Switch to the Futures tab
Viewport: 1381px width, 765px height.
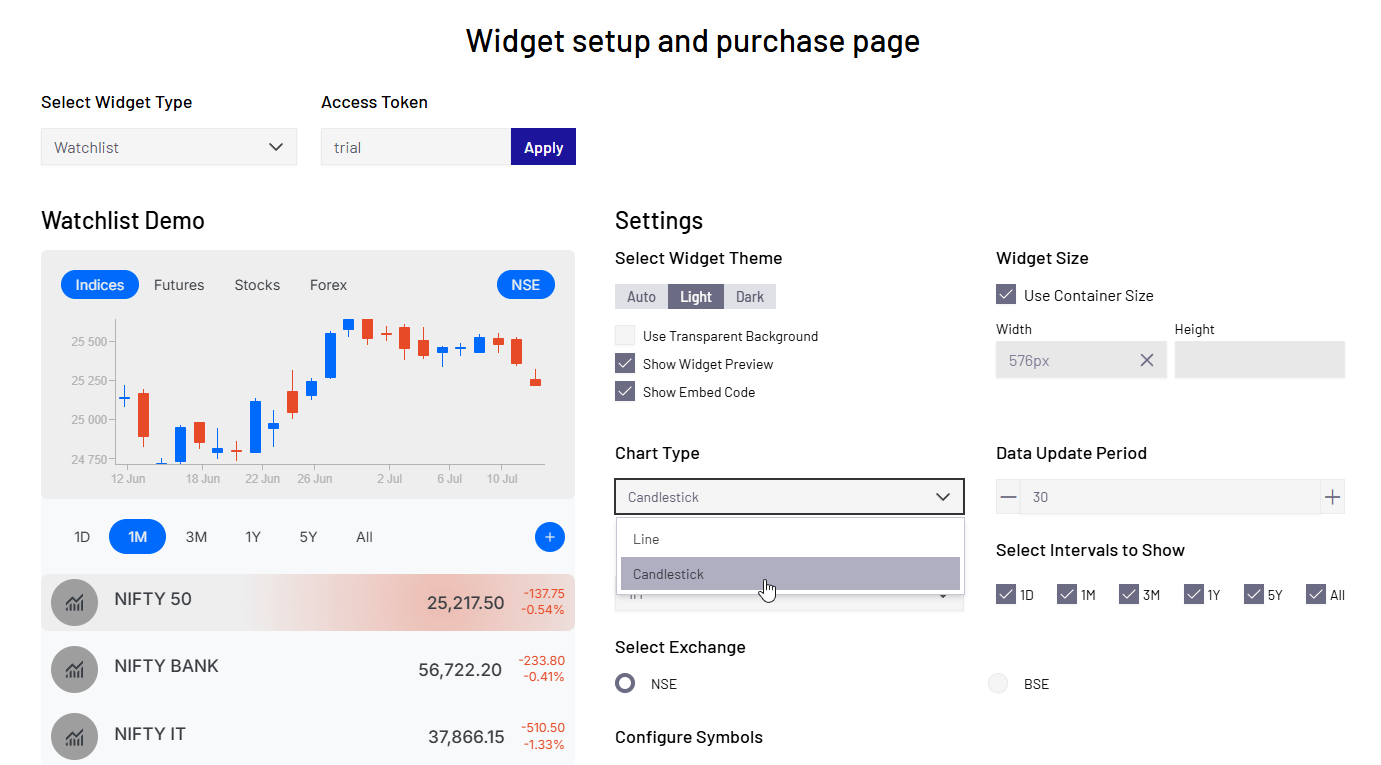[179, 285]
